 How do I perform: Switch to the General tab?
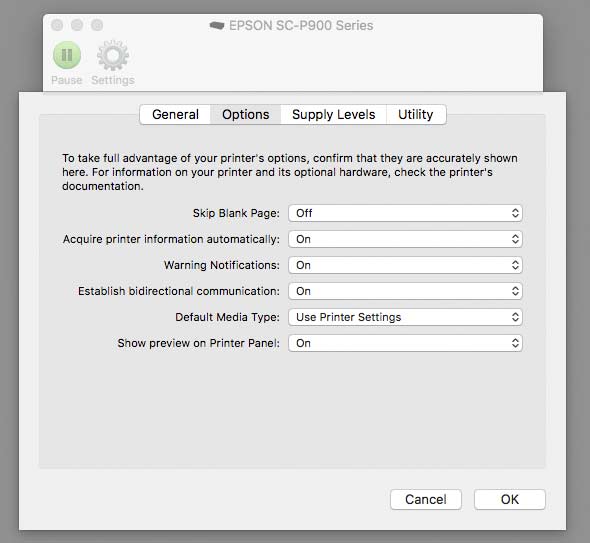coord(175,114)
